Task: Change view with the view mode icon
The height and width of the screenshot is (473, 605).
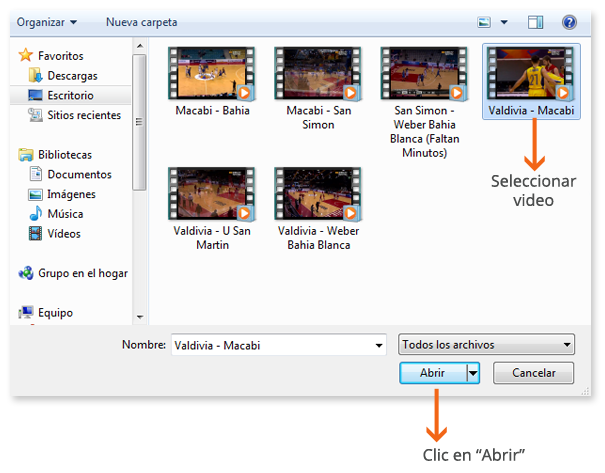Action: pos(484,22)
